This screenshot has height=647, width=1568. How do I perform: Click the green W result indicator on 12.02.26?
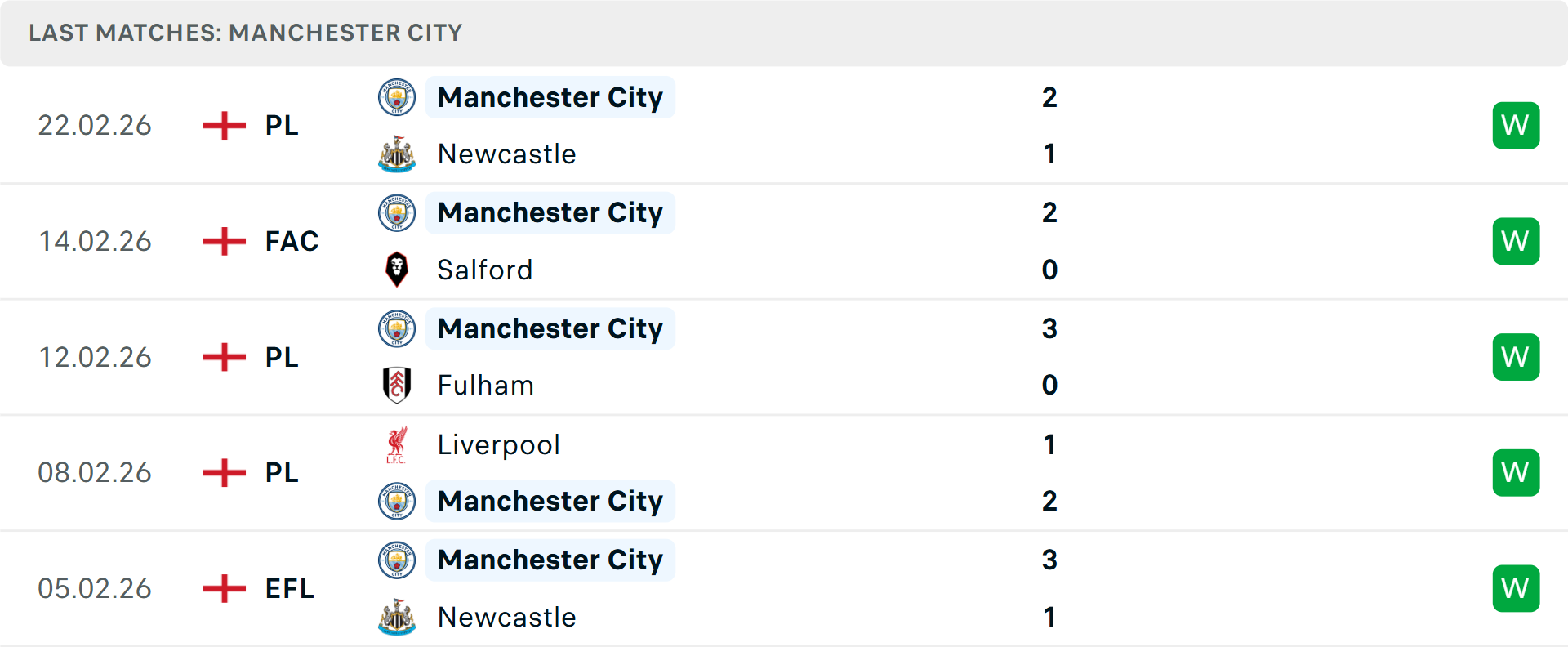[1516, 357]
